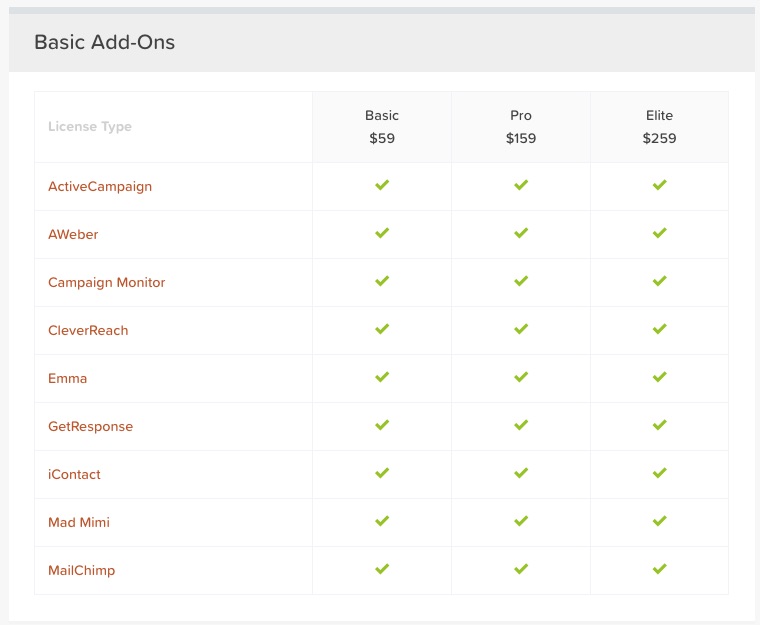
Task: Click the Emma checkmark under Basic
Action: (x=382, y=377)
